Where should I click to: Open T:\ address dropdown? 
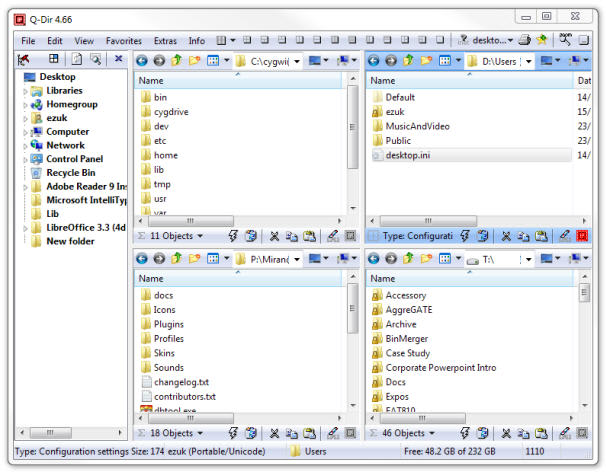pos(528,259)
